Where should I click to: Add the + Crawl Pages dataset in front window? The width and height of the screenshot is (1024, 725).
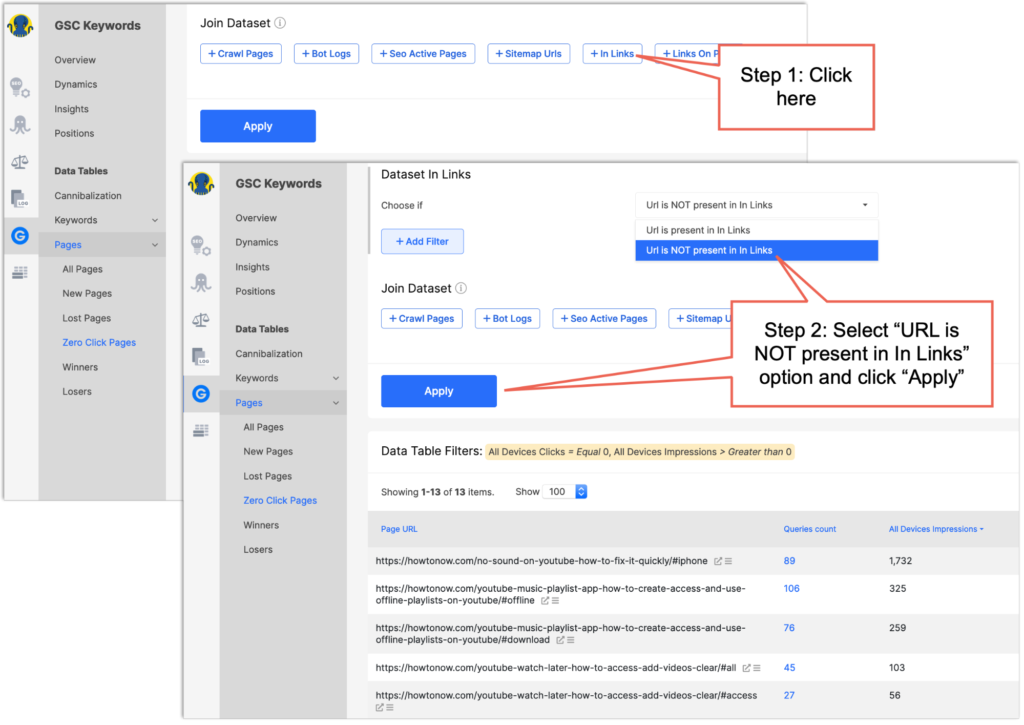(x=422, y=319)
